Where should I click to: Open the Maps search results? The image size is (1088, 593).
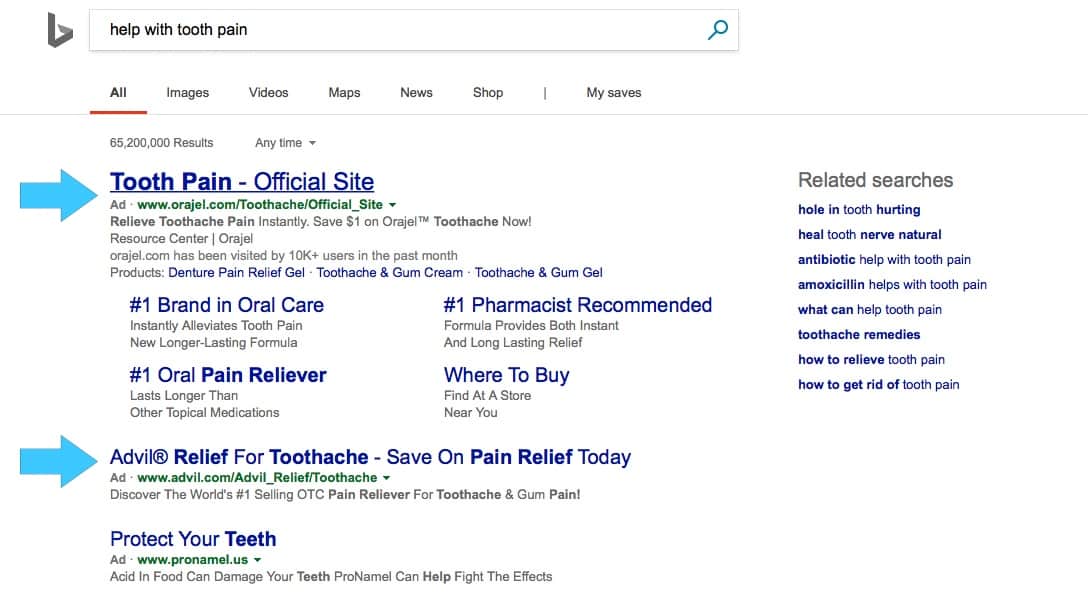(343, 92)
